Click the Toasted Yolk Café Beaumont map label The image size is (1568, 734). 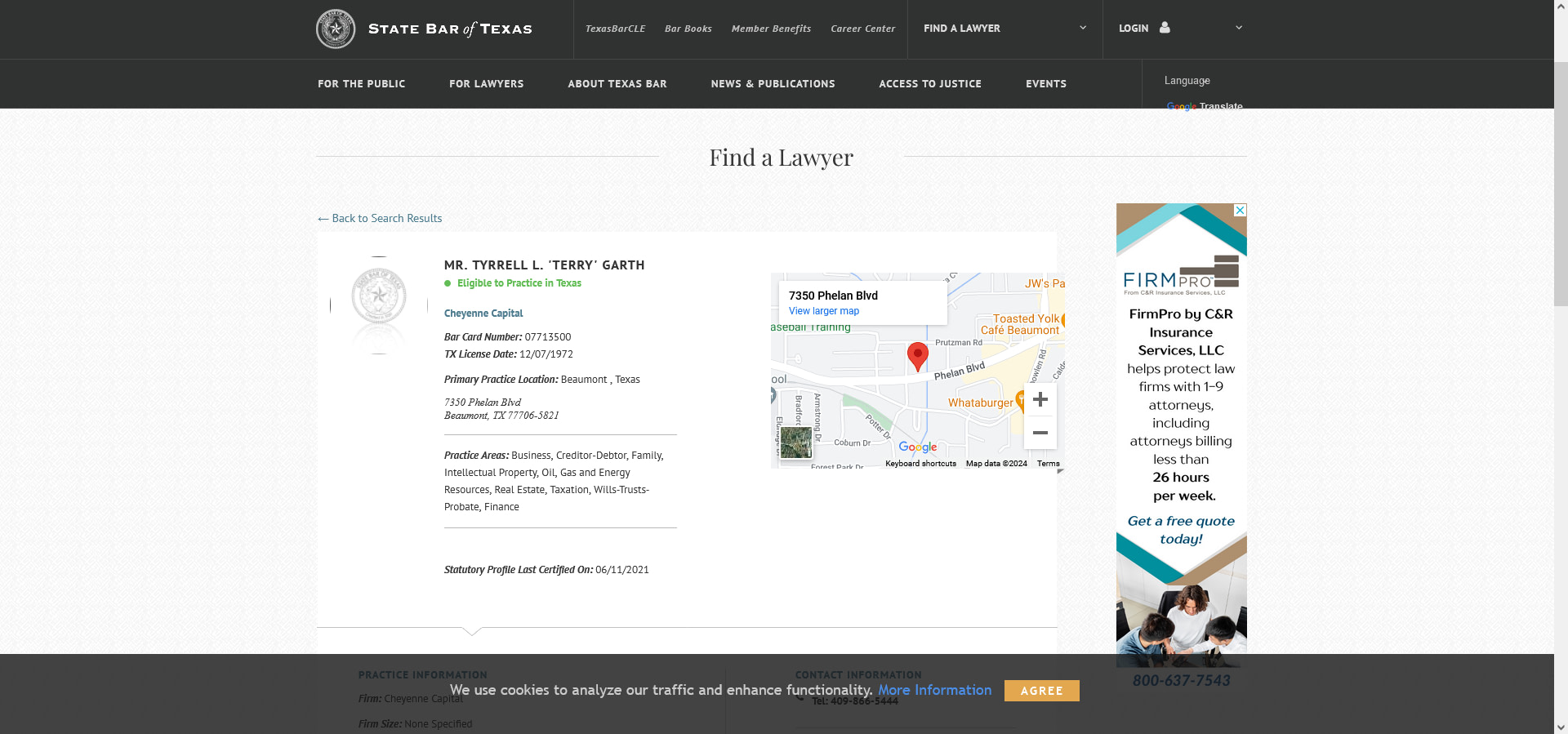pyautogui.click(x=1021, y=324)
